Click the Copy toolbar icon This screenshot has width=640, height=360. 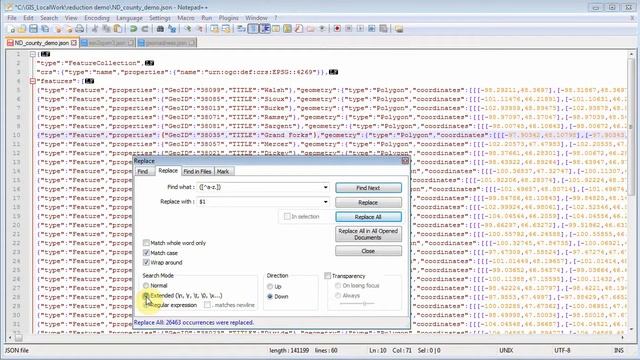pyautogui.click(x=106, y=29)
